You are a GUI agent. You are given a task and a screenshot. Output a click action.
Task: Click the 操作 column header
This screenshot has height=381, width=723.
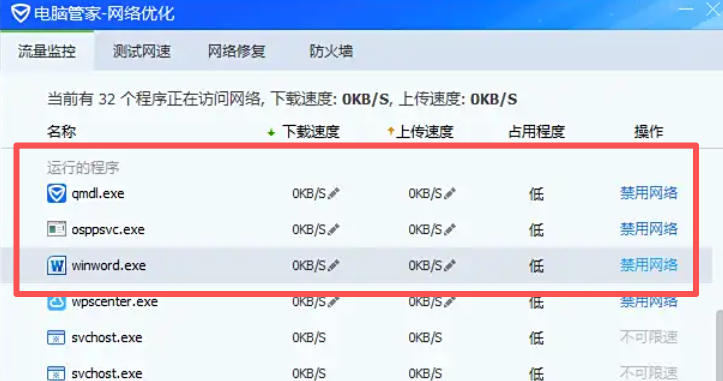[x=649, y=132]
